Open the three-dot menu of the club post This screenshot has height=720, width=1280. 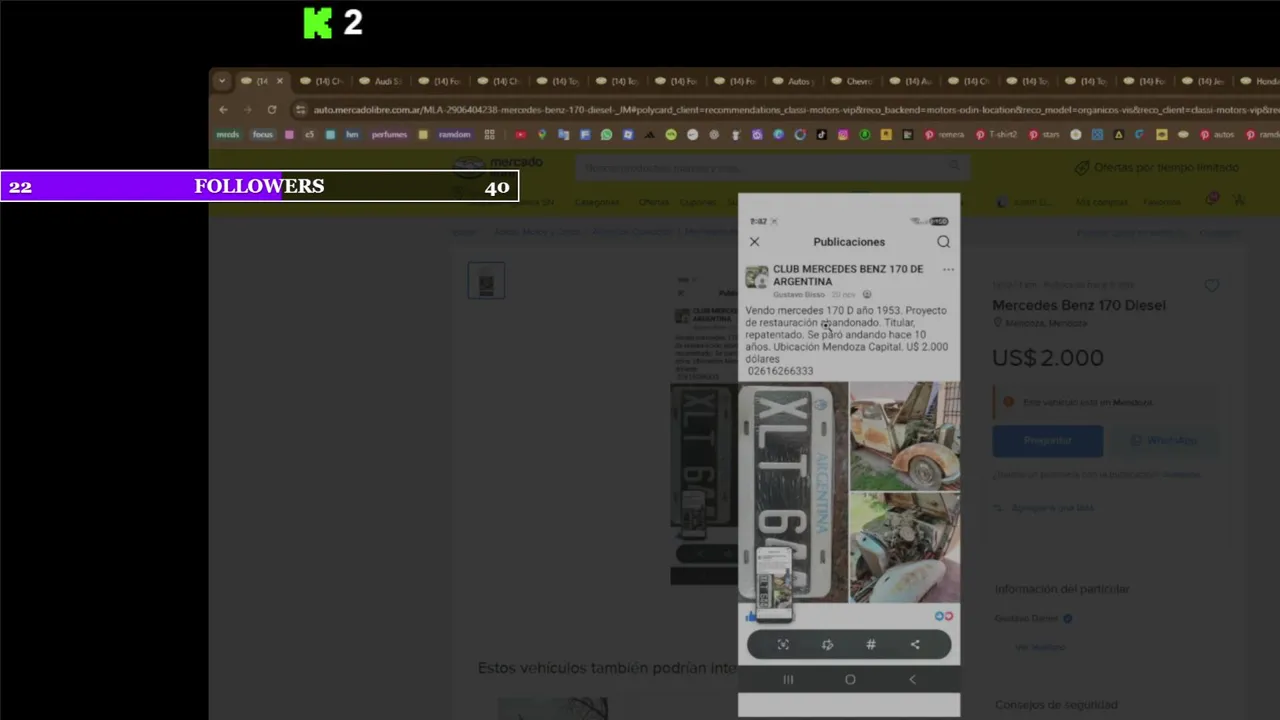click(x=948, y=270)
